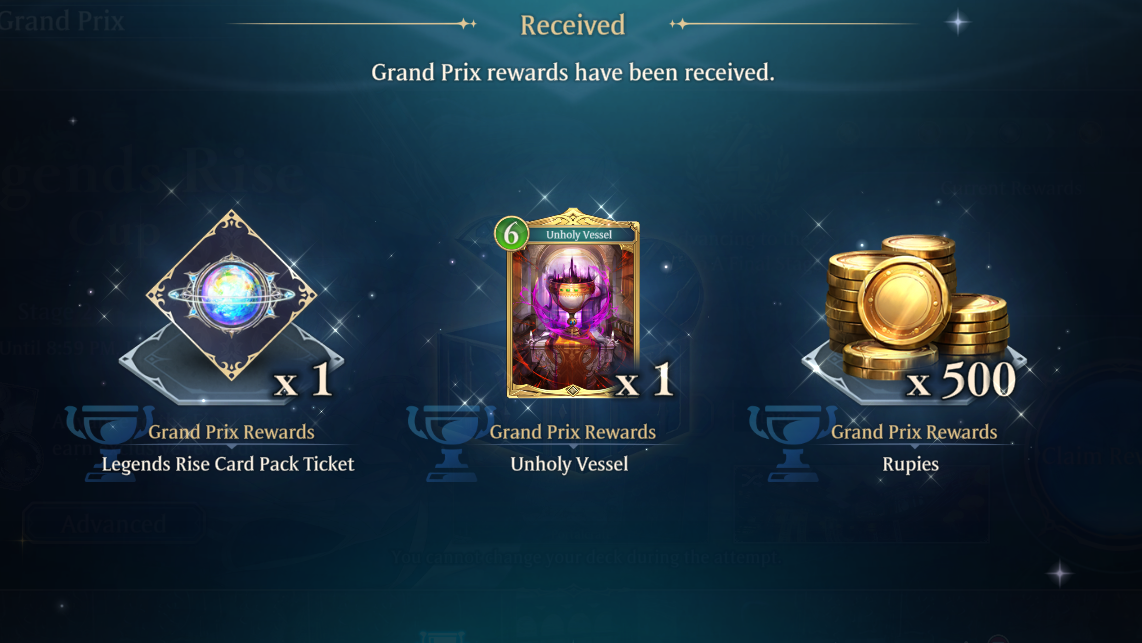The image size is (1142, 643).
Task: Click the Unholy Vessel card title banner
Action: [x=579, y=234]
